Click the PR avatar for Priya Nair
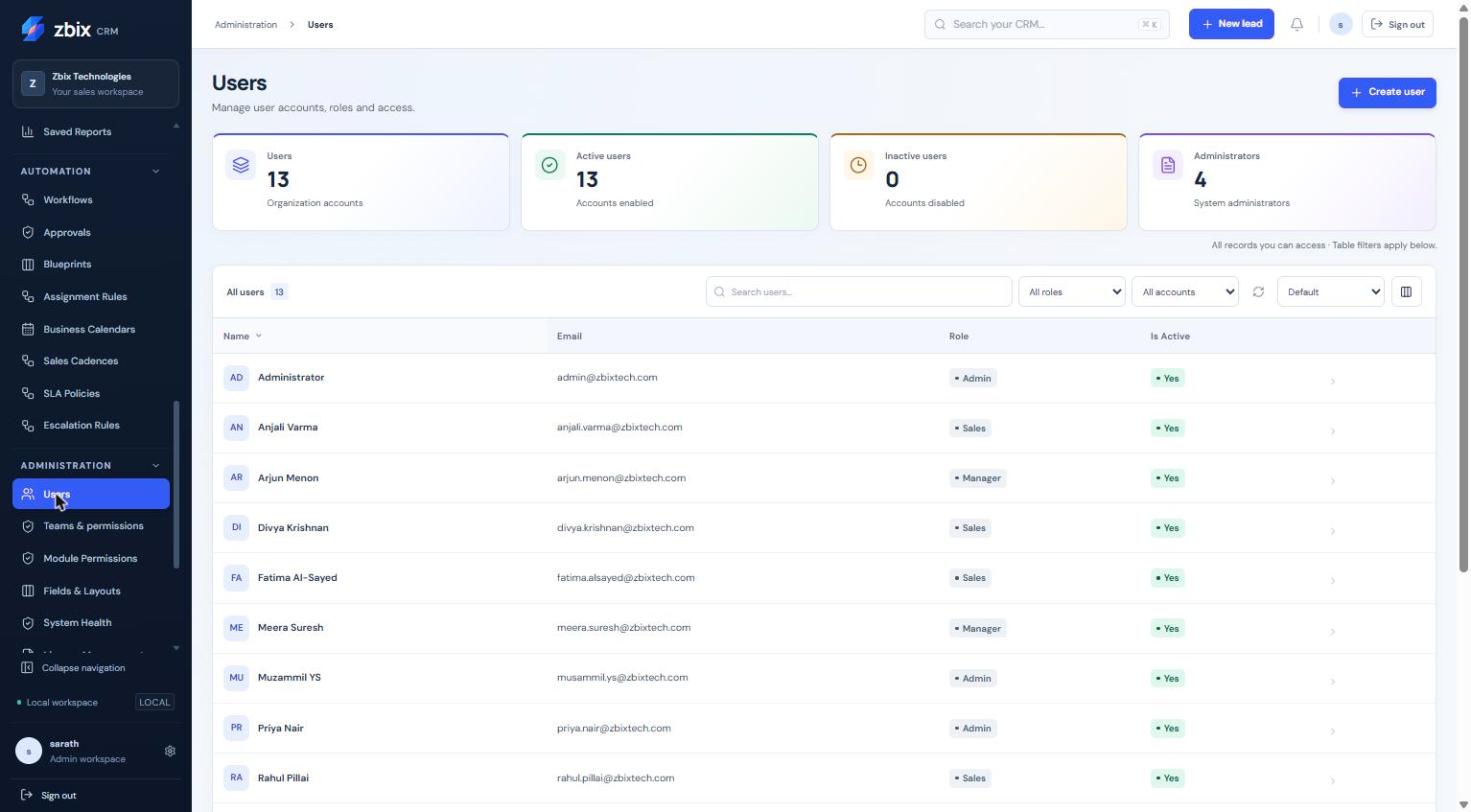 click(x=236, y=728)
